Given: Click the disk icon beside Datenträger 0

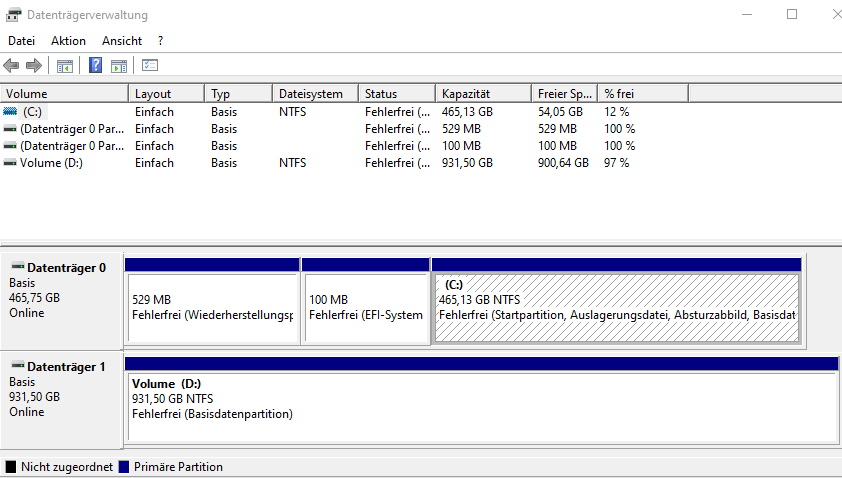Looking at the screenshot, I should click(x=18, y=266).
